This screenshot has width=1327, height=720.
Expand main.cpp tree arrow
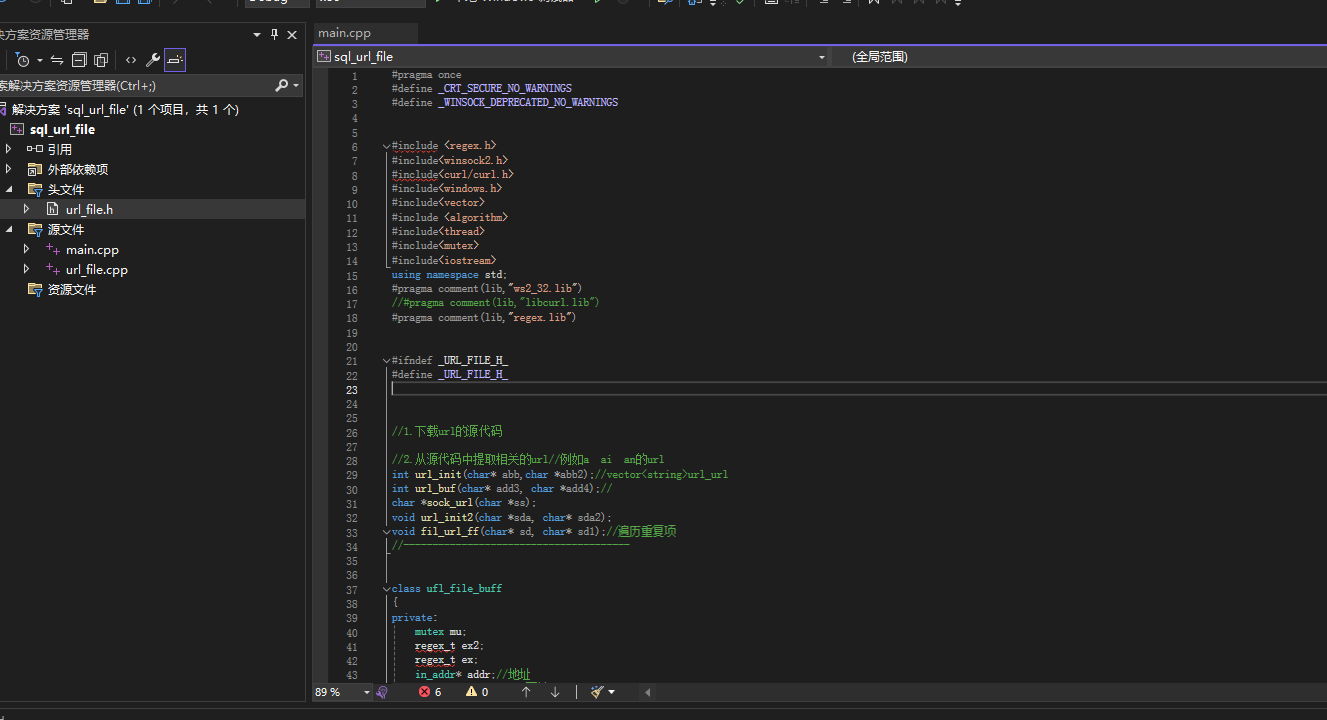(x=27, y=249)
